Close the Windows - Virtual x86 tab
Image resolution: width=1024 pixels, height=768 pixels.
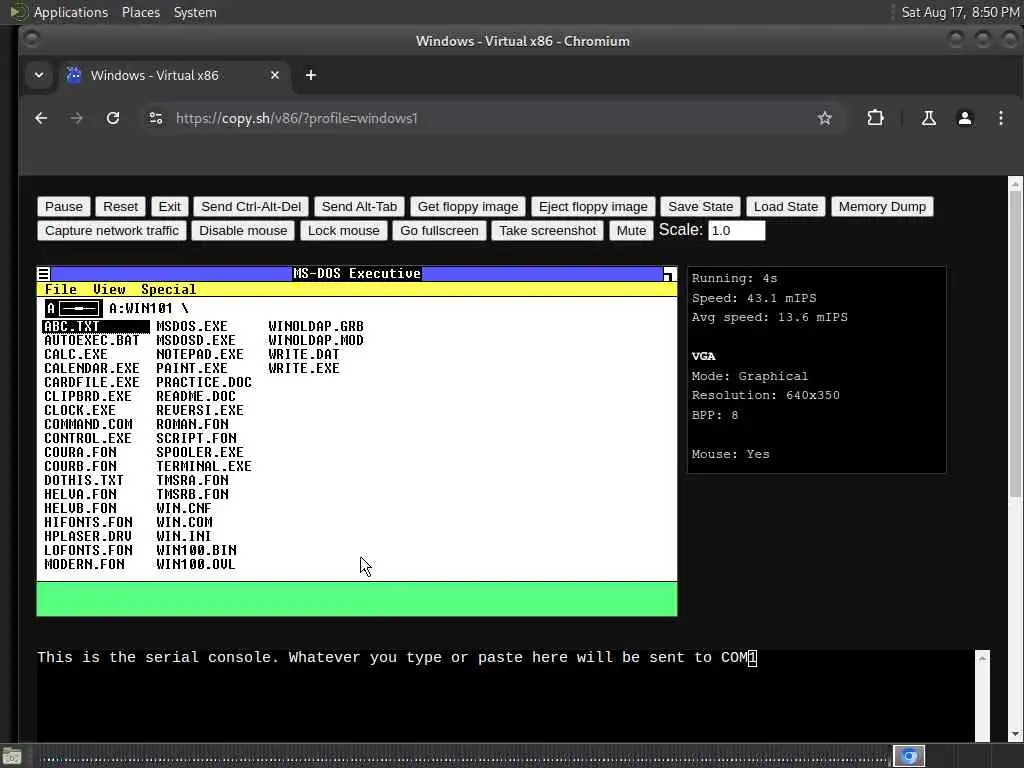tap(275, 75)
